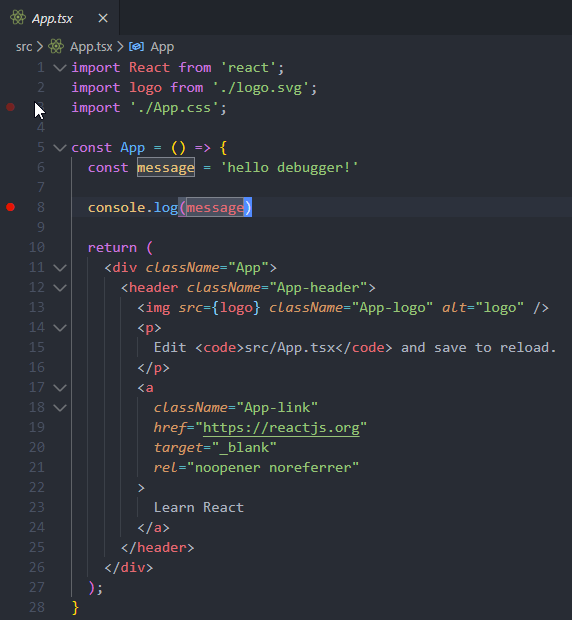Click 'react' module string

(248, 68)
